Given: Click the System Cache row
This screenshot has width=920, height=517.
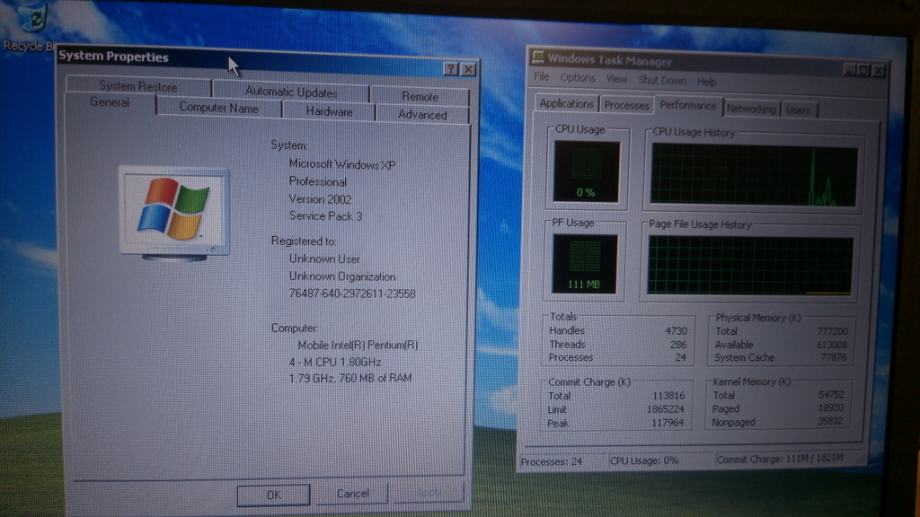Looking at the screenshot, I should (781, 357).
